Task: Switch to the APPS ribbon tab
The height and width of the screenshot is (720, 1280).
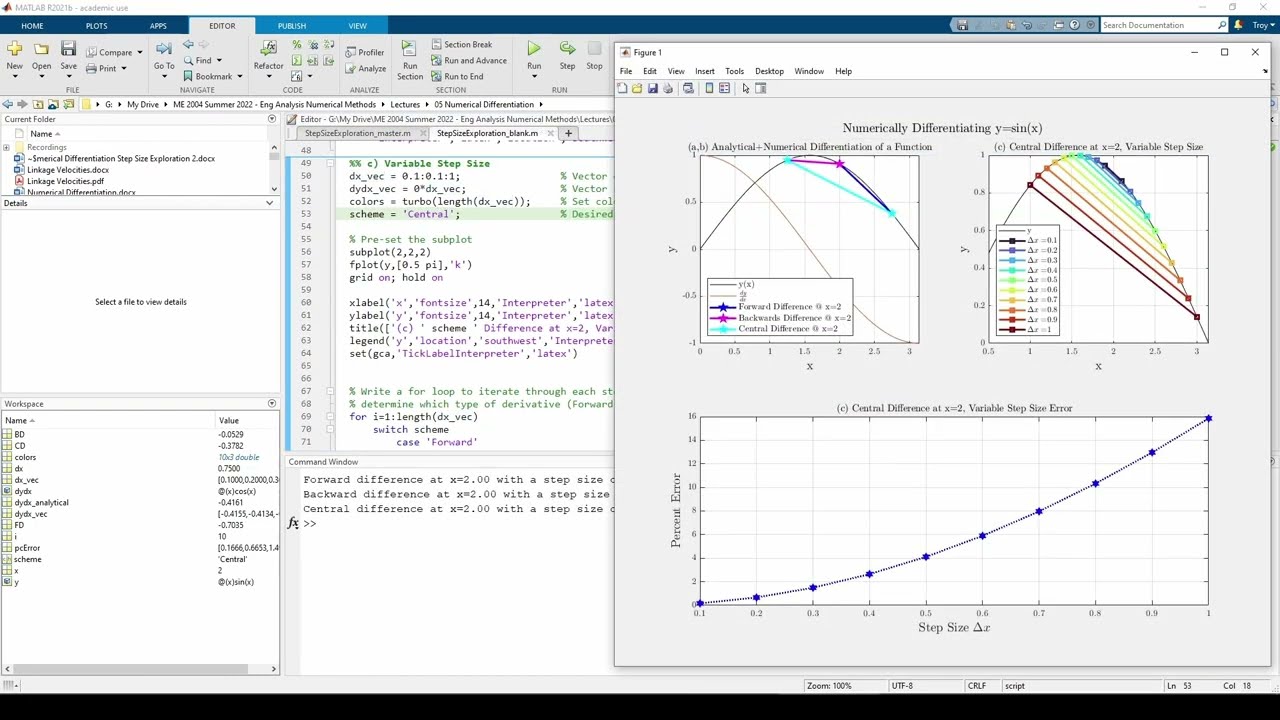Action: (158, 25)
